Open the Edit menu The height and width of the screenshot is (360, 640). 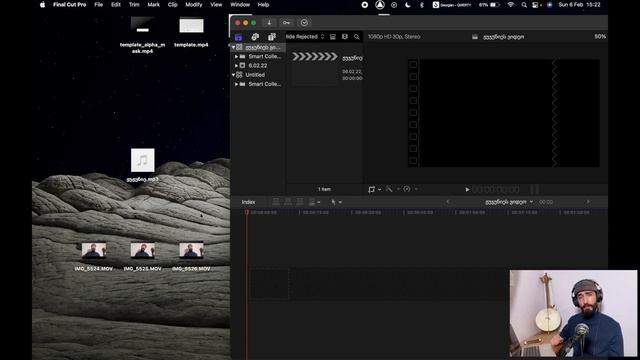pos(116,5)
